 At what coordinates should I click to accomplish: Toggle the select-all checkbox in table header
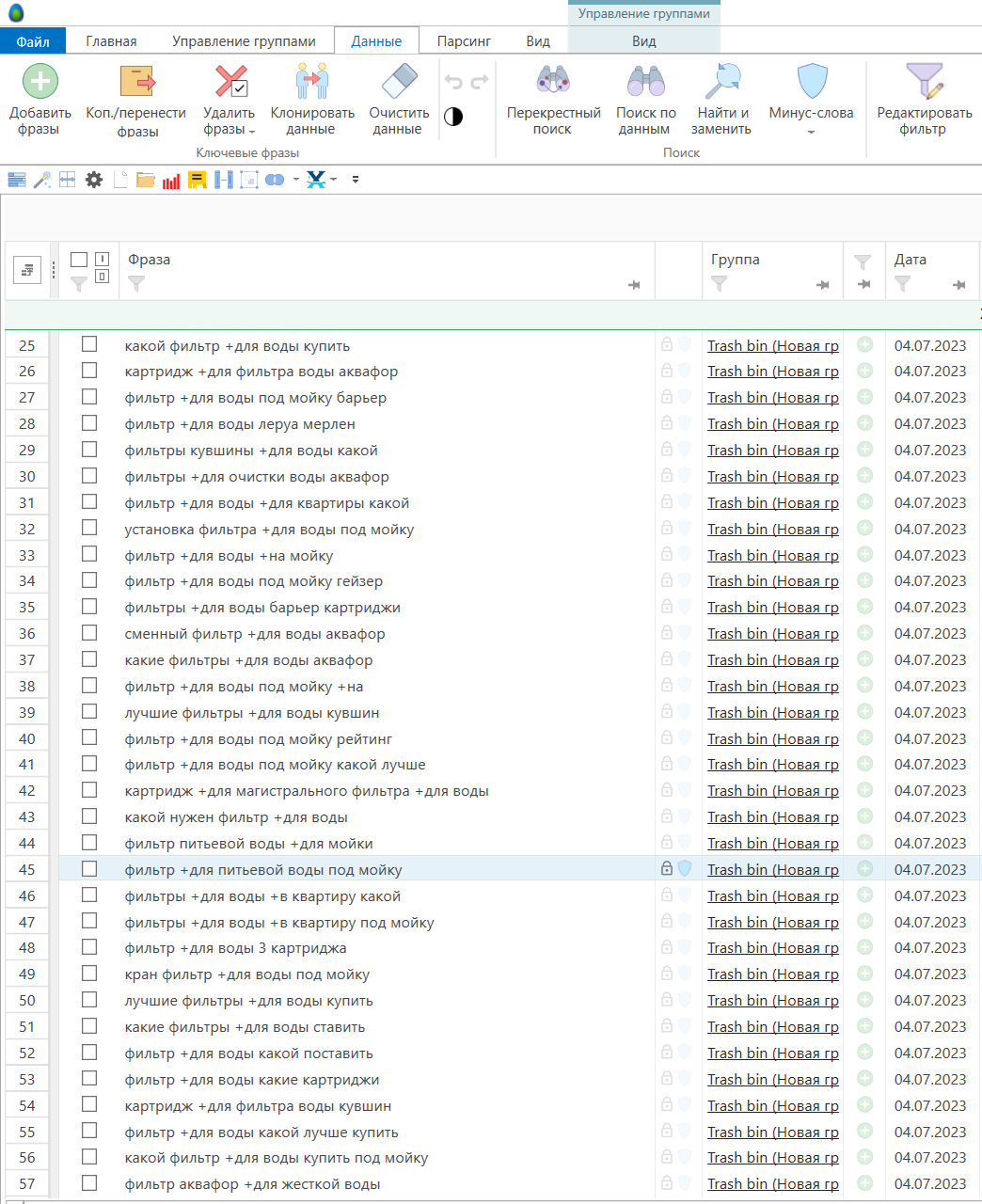(x=79, y=260)
